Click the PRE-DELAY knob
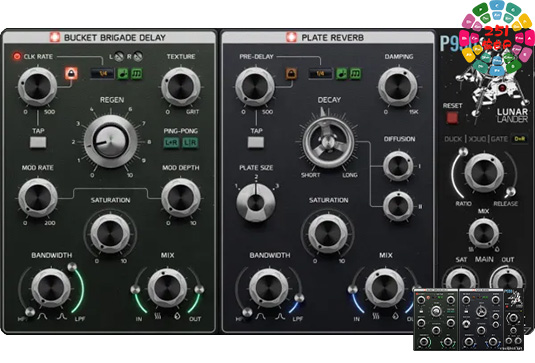535x363 pixels. click(255, 87)
